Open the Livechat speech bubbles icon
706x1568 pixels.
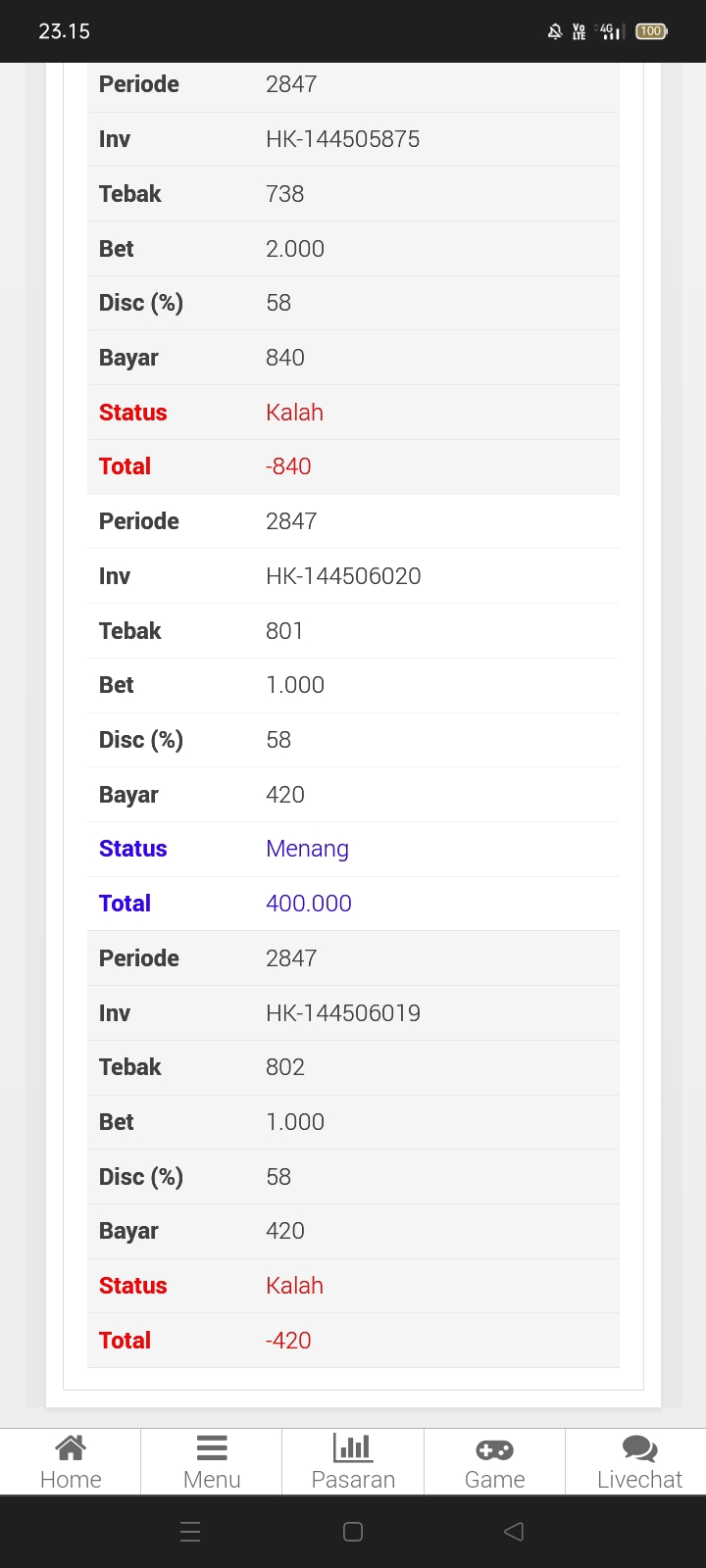point(639,1448)
